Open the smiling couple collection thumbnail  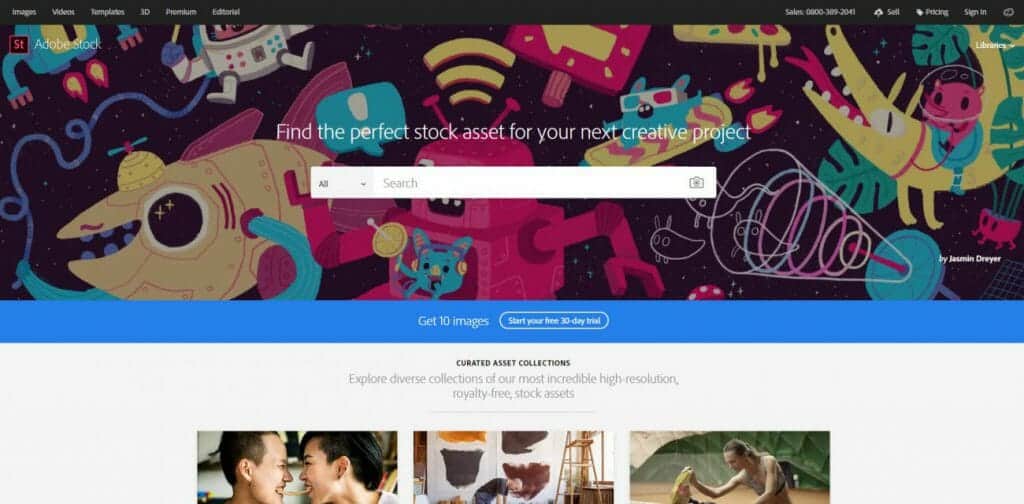pyautogui.click(x=297, y=467)
